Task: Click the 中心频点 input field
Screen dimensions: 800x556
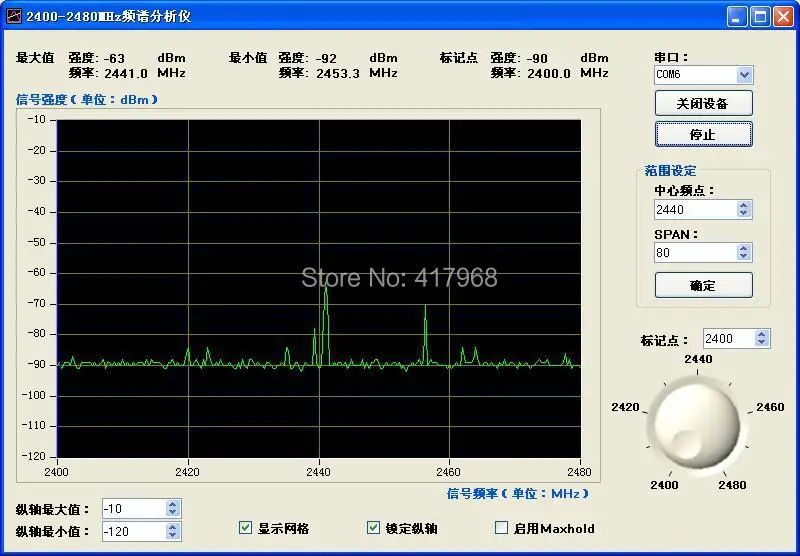Action: pos(696,209)
